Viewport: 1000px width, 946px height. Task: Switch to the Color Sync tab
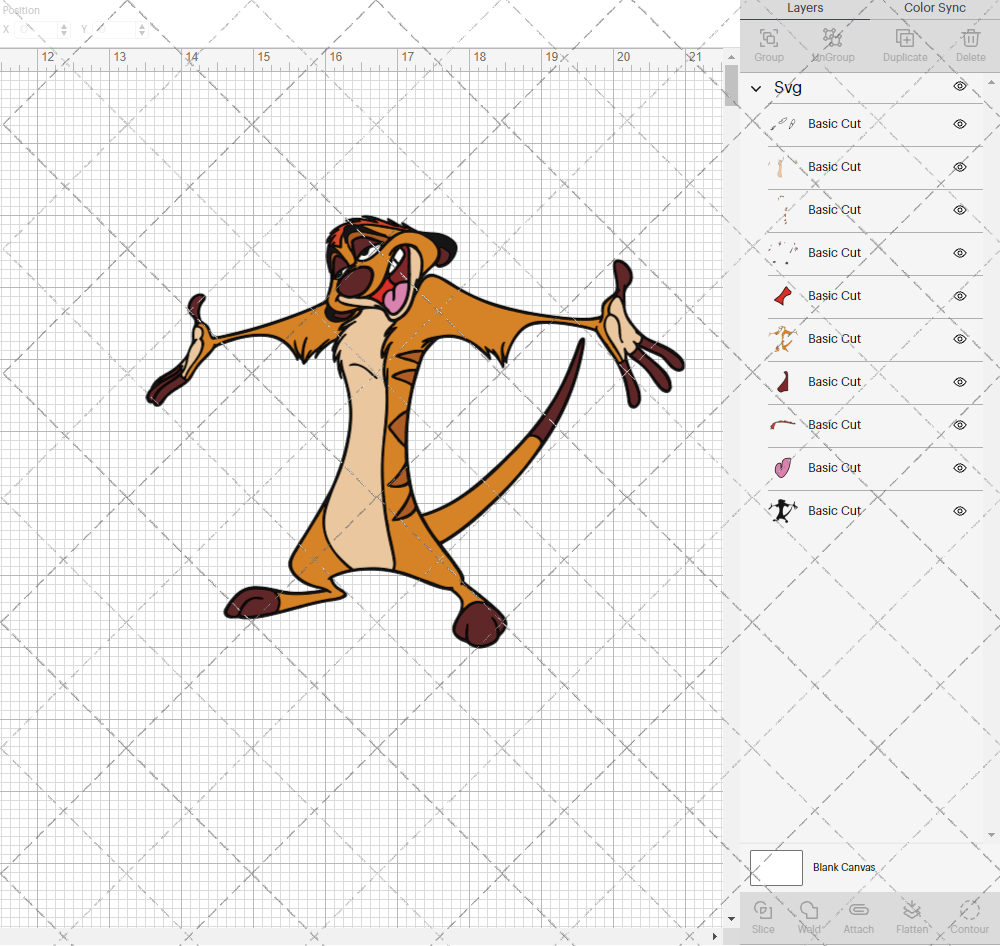(934, 8)
